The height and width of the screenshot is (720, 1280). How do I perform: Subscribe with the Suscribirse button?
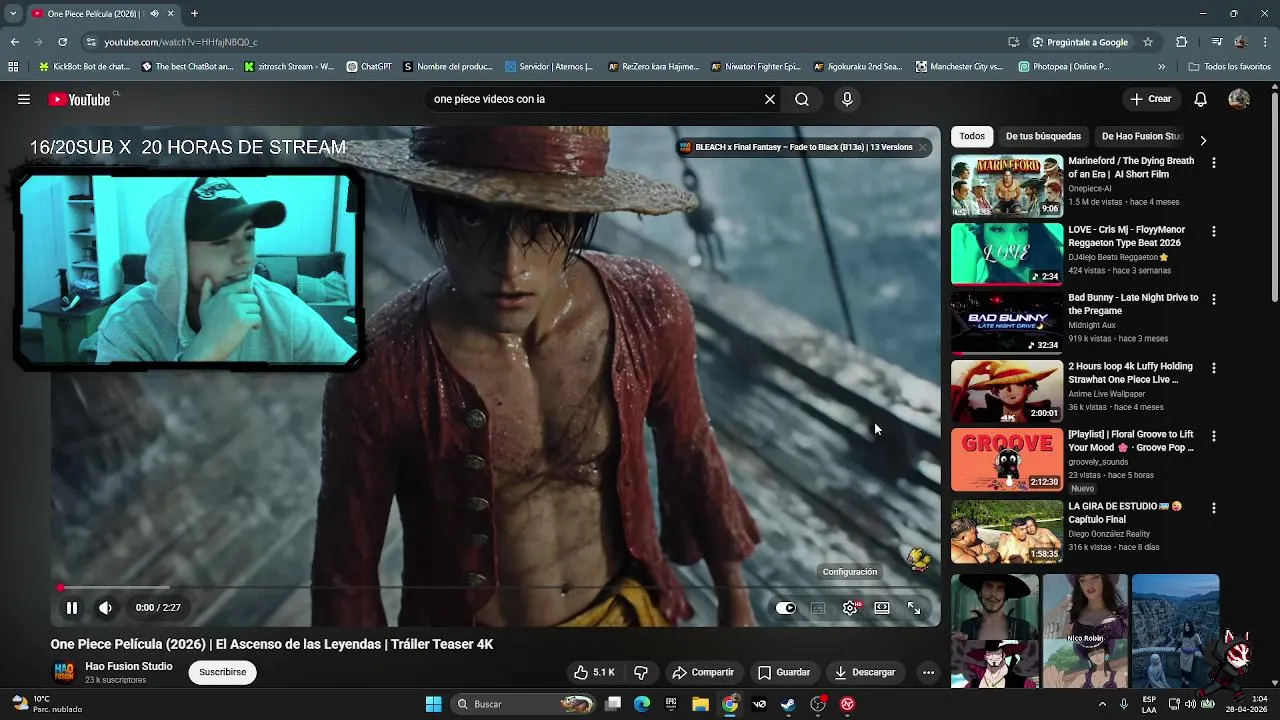222,672
